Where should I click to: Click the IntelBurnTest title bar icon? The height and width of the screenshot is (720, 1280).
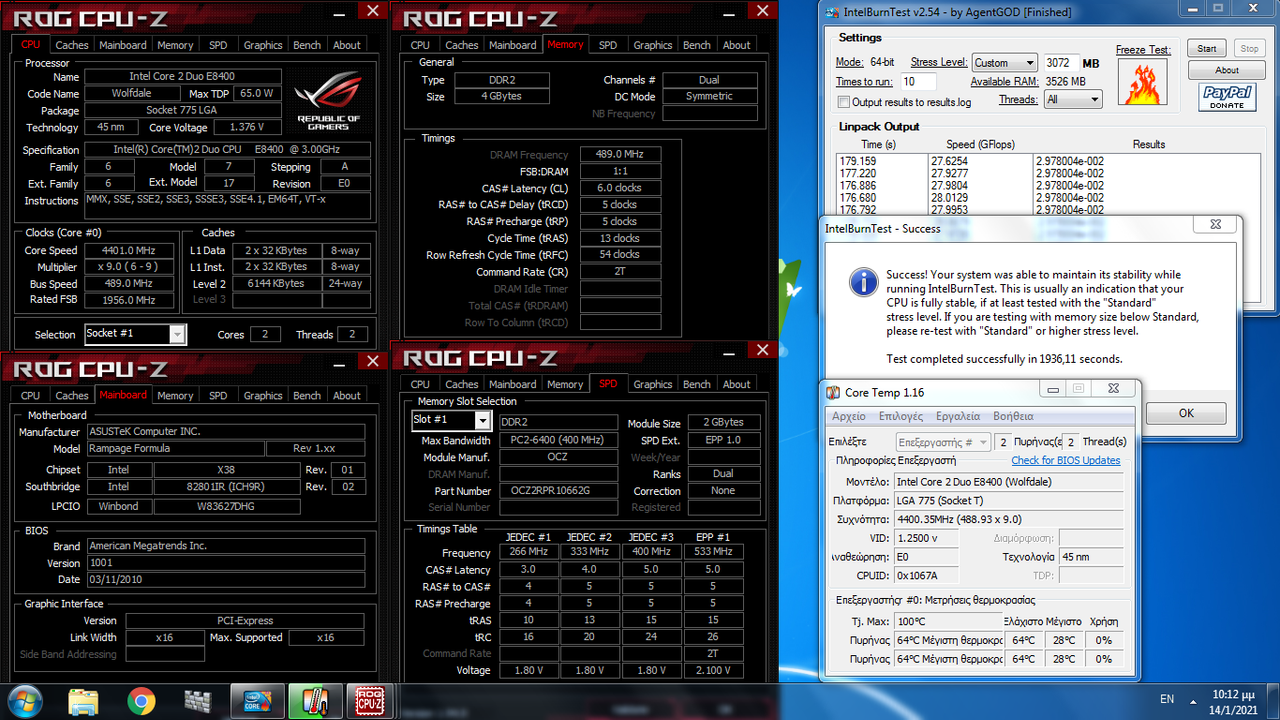pos(831,12)
